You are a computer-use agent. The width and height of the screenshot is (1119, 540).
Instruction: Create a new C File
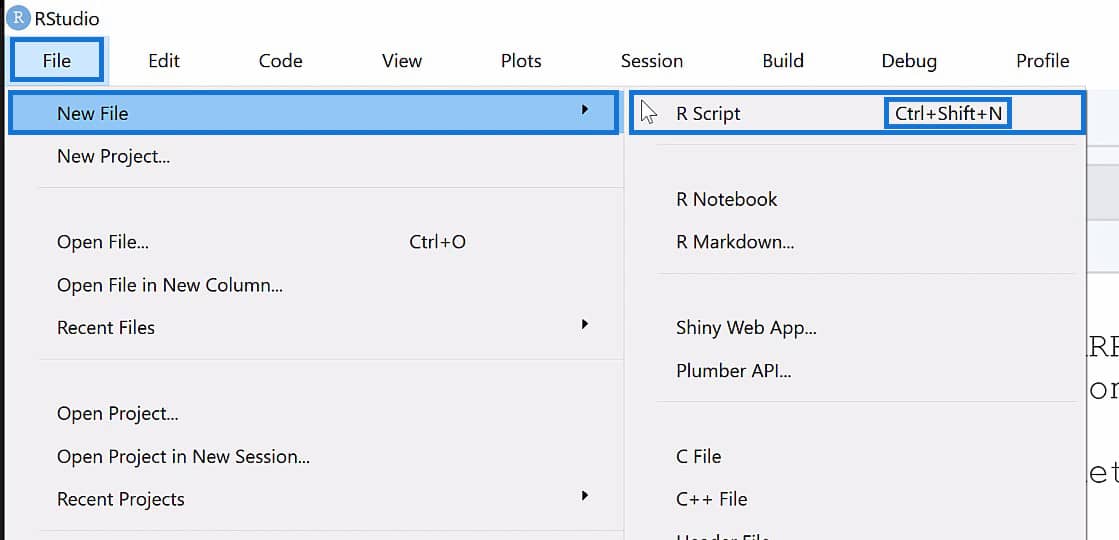pos(699,456)
